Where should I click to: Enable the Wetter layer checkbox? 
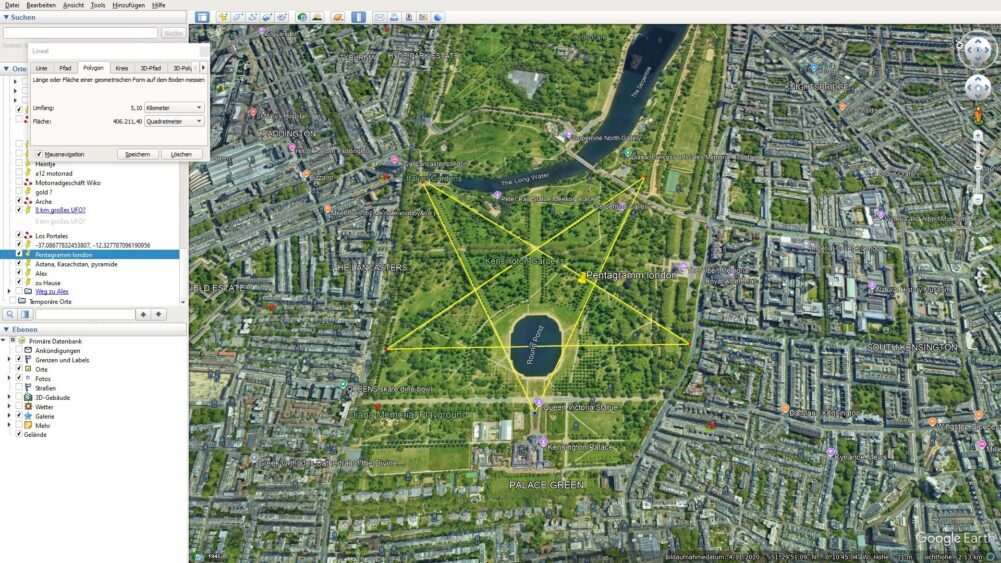(19, 407)
